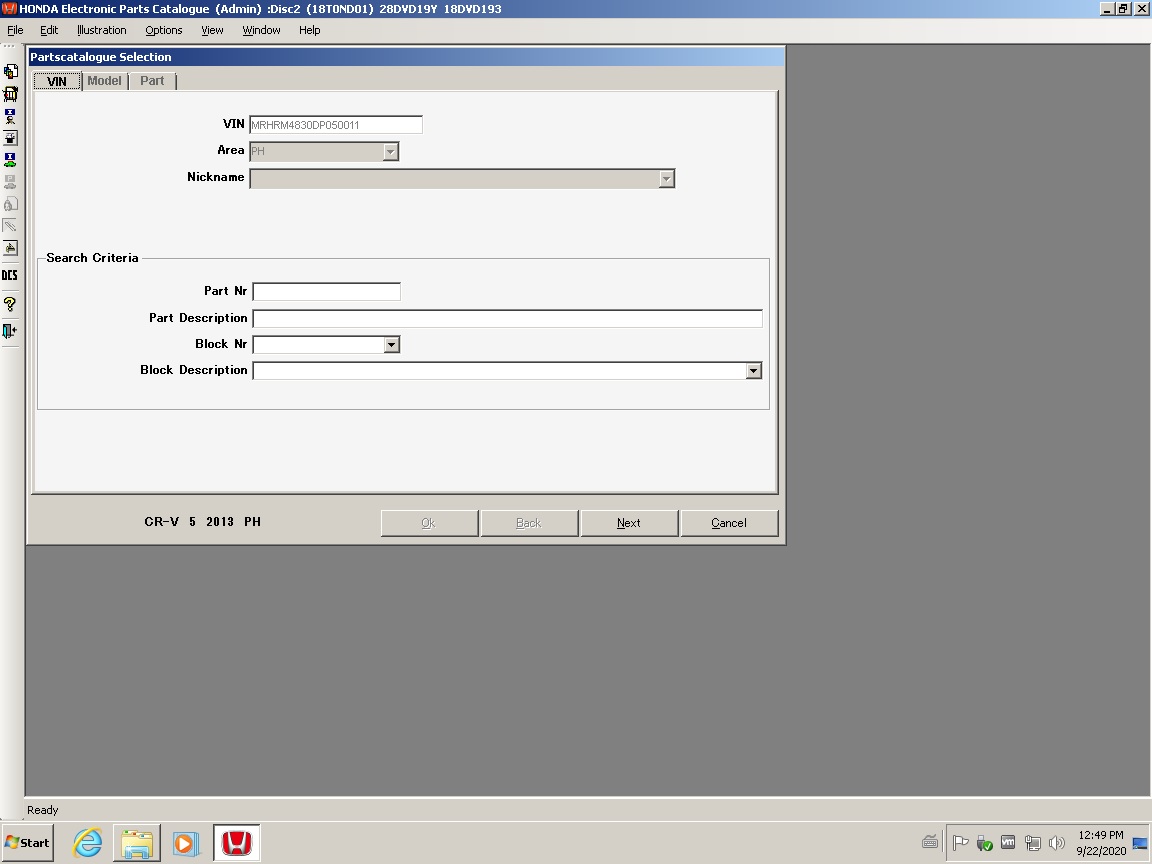
Task: Click the Cancel button
Action: pyautogui.click(x=728, y=523)
